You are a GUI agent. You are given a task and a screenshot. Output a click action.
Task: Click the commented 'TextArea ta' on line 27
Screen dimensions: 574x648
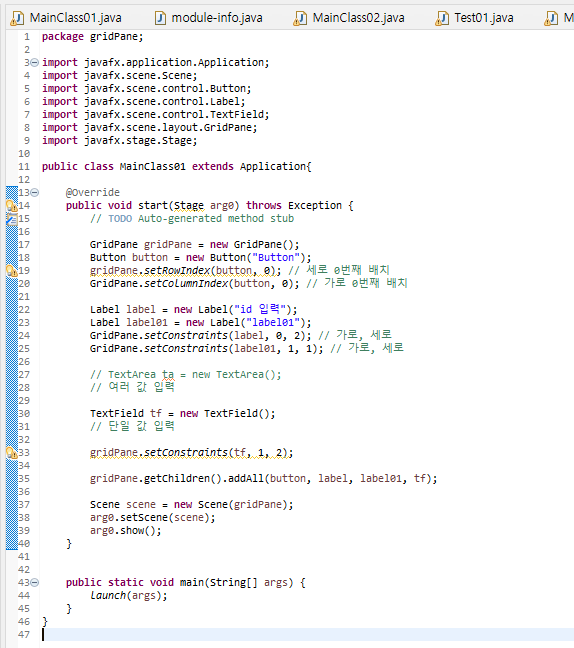[141, 374]
